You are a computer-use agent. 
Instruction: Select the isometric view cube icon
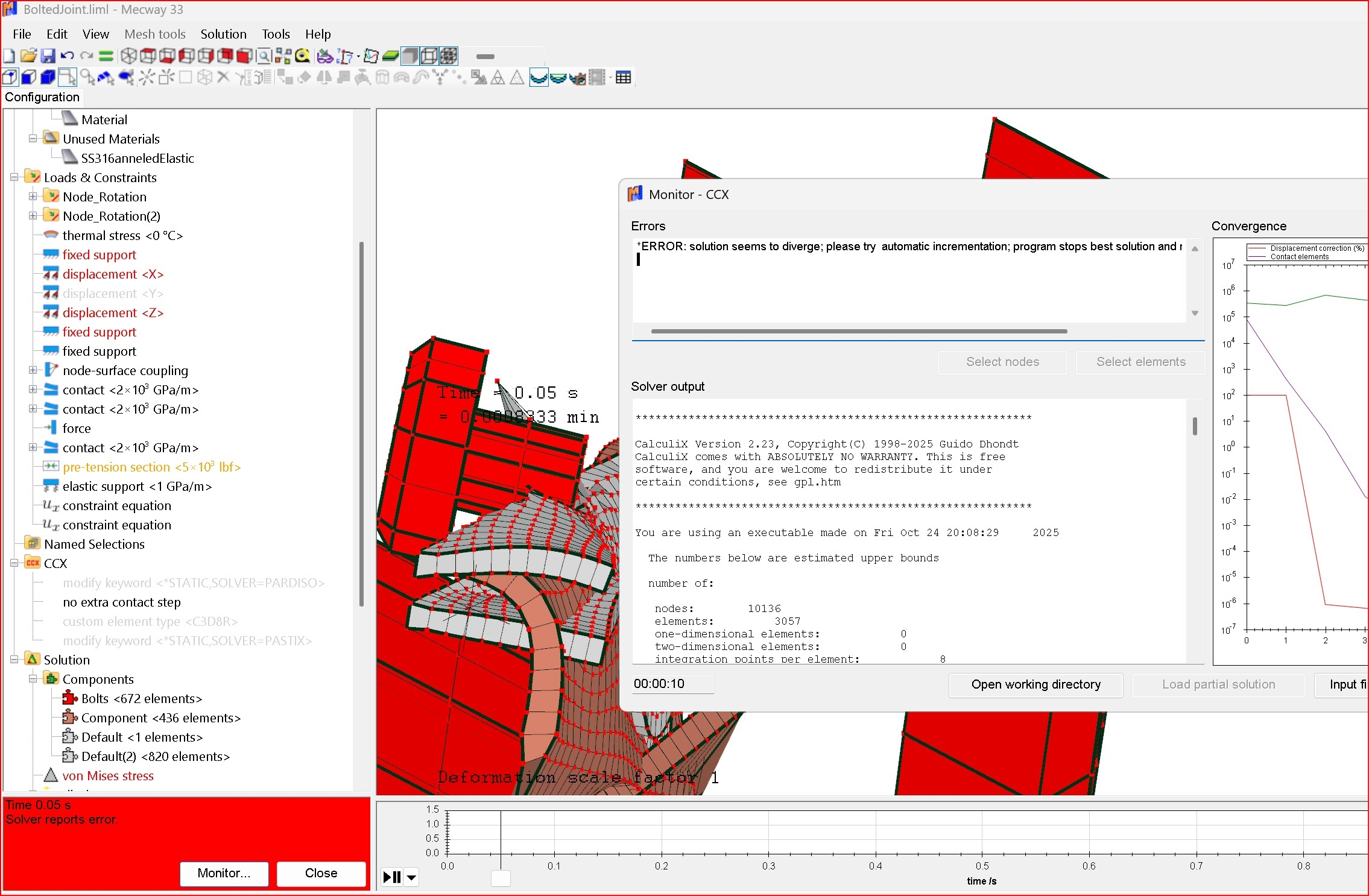point(128,56)
